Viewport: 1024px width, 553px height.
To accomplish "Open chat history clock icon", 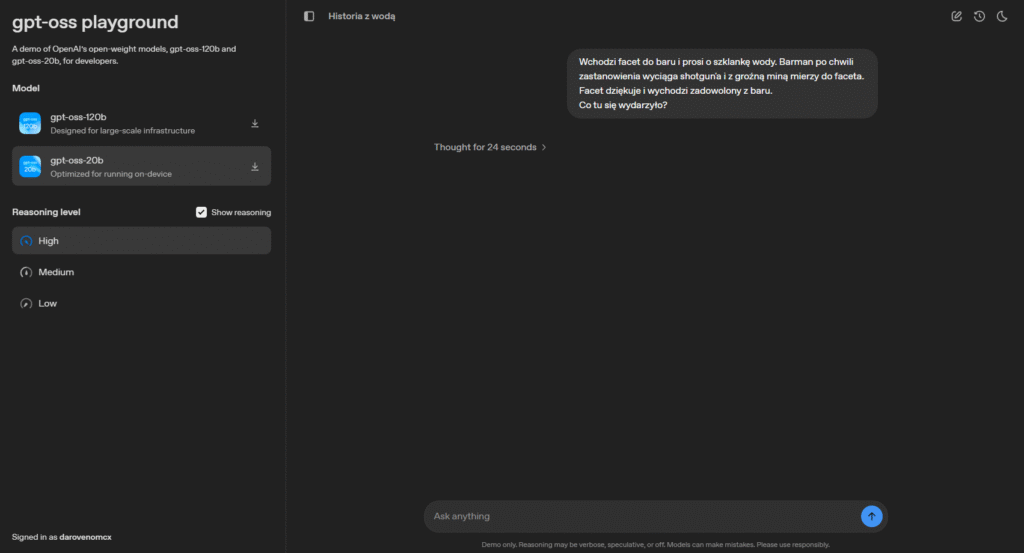I will (979, 16).
